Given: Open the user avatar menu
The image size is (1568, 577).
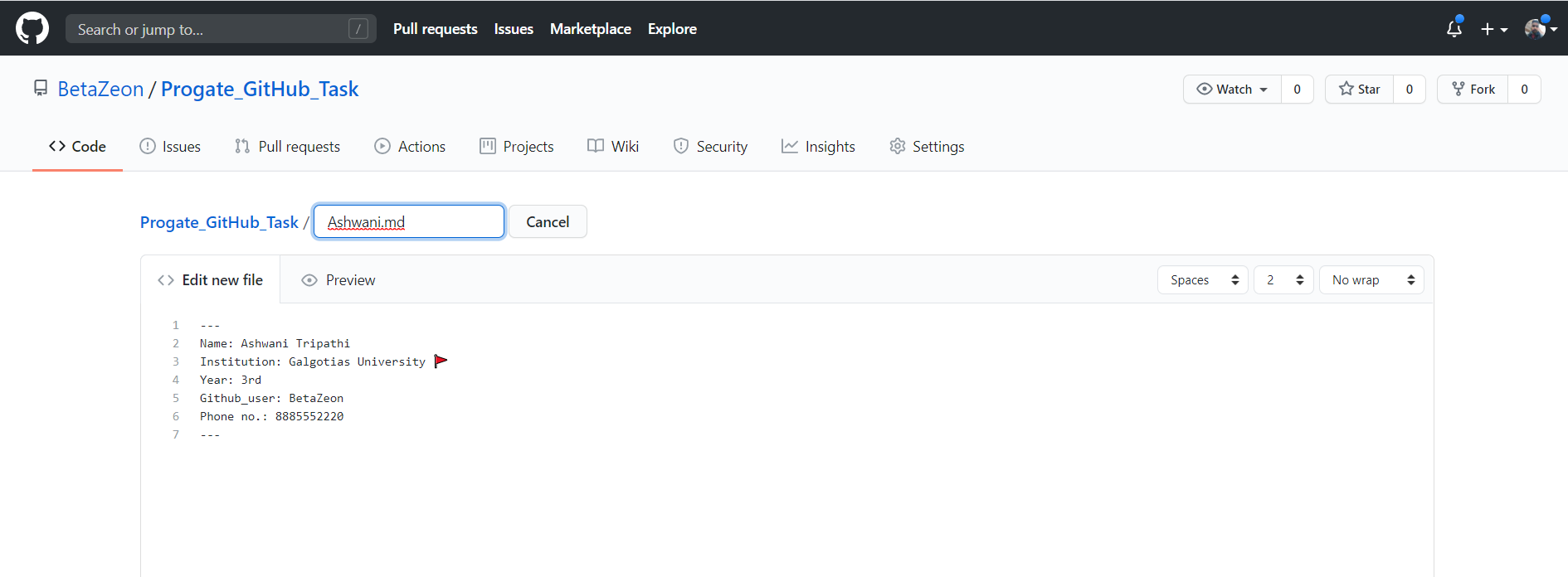Looking at the screenshot, I should coord(1541,29).
